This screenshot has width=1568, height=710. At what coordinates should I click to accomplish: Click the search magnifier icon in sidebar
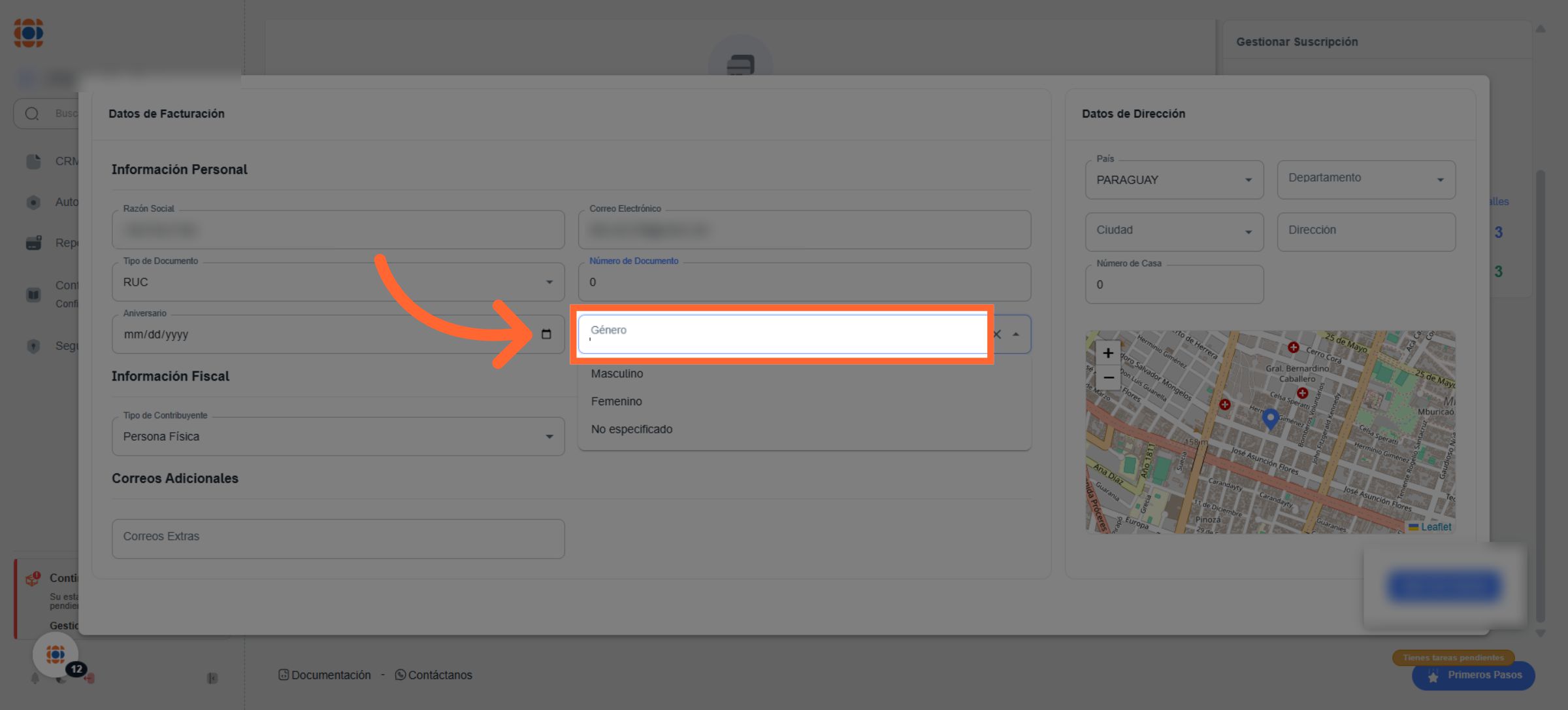tap(32, 114)
